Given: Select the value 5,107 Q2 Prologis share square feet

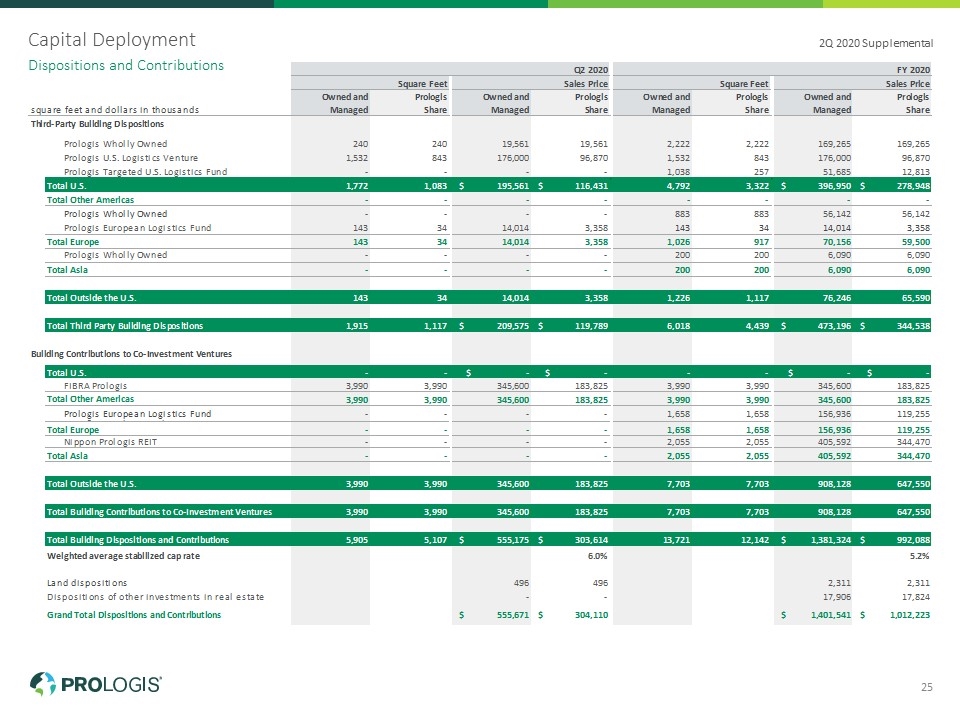Looking at the screenshot, I should click(435, 540).
